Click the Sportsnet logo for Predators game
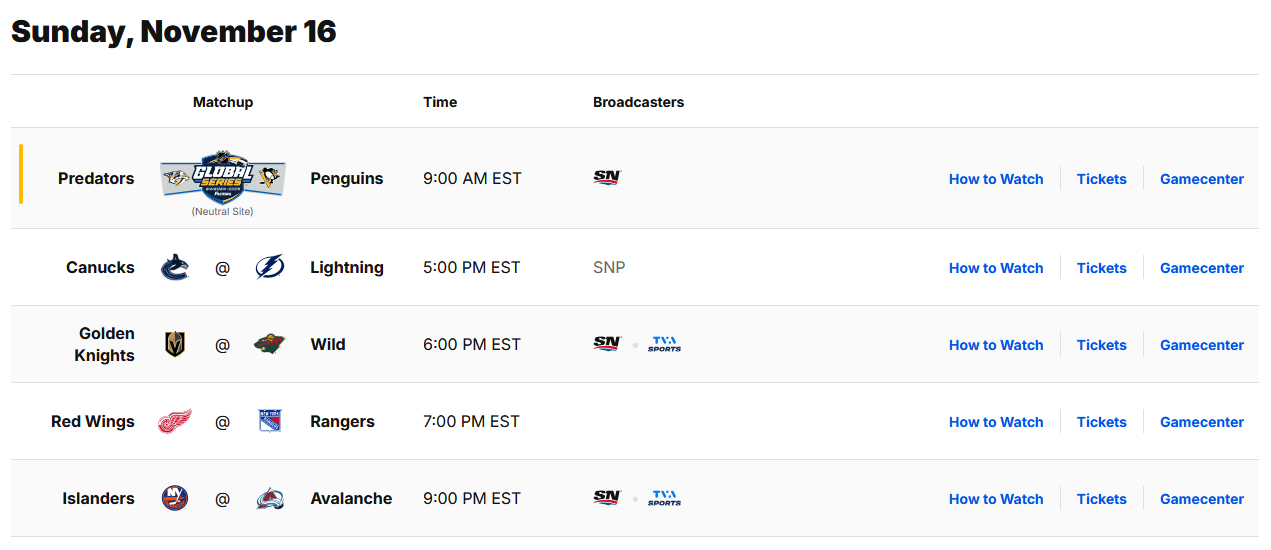This screenshot has width=1271, height=550. (607, 178)
